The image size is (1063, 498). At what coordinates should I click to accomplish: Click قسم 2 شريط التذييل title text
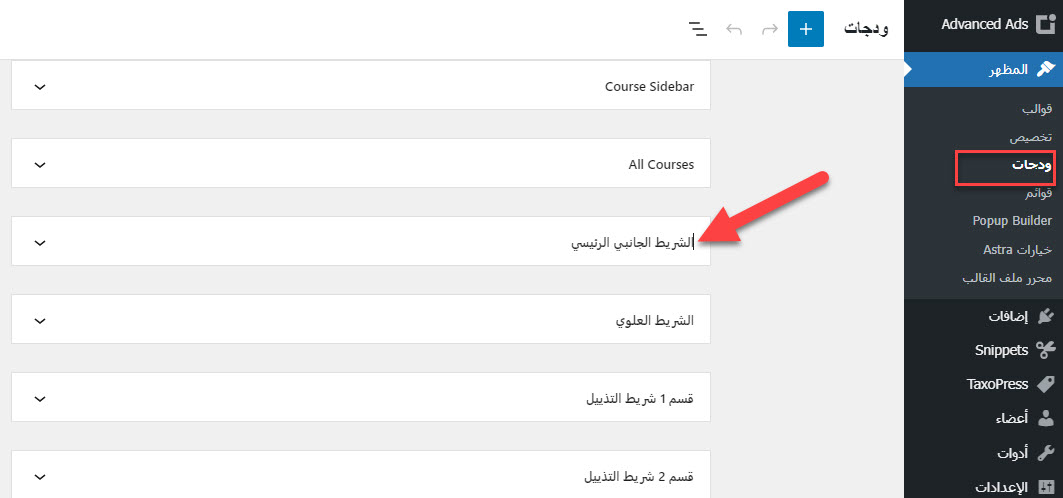click(639, 476)
